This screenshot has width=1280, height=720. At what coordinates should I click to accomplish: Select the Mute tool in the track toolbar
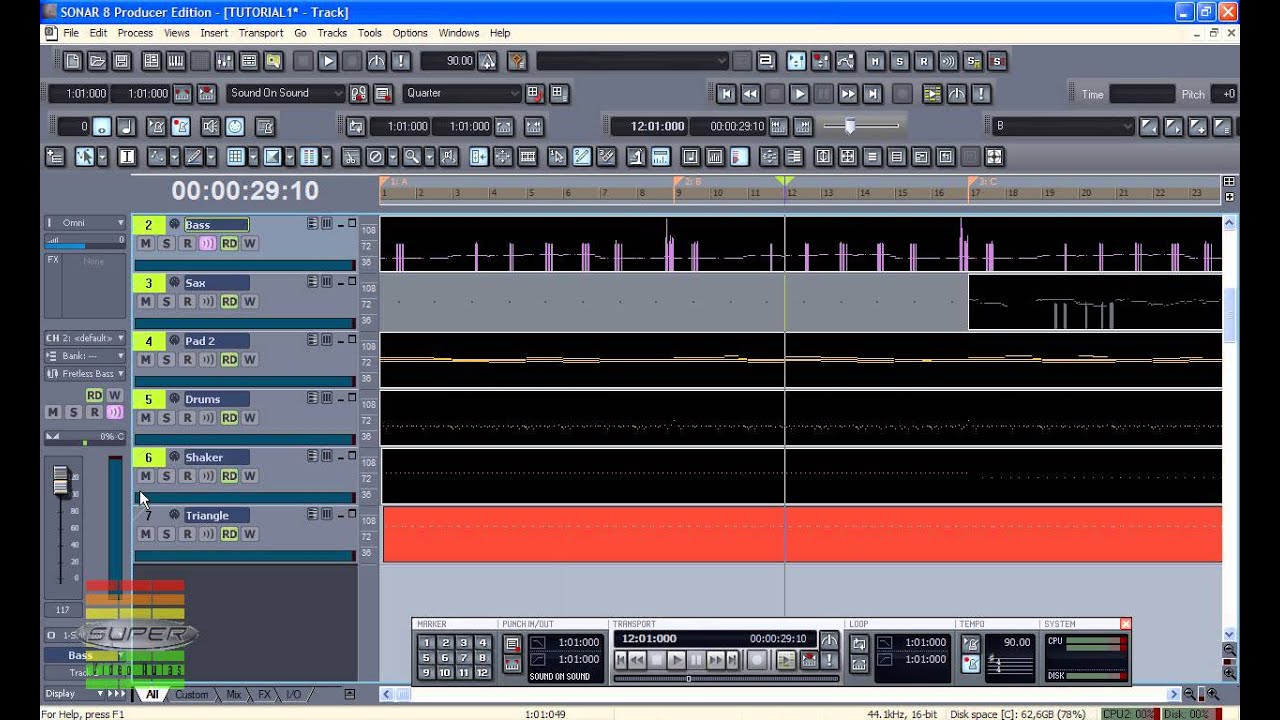pos(375,157)
